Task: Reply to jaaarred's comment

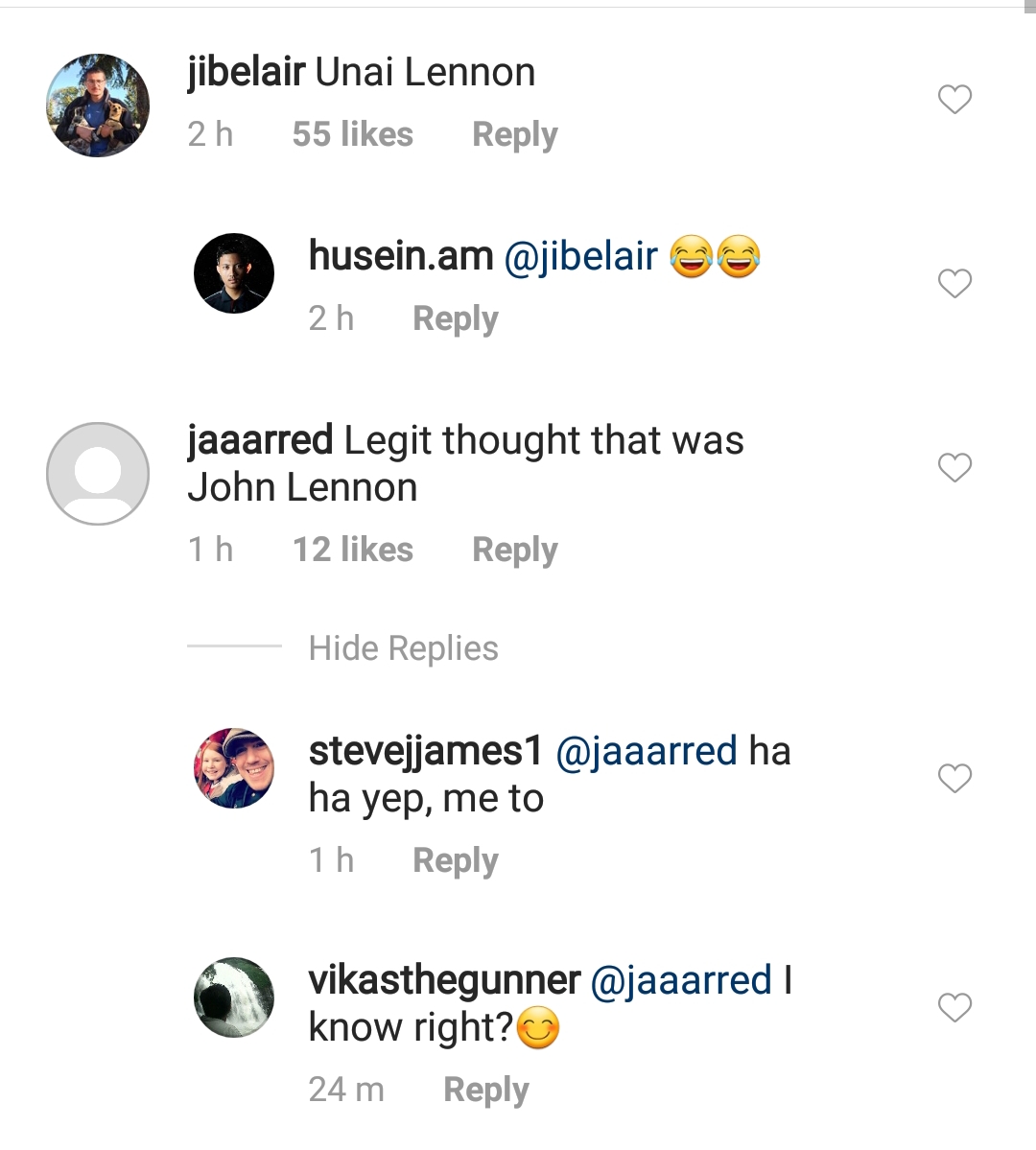Action: 514,550
